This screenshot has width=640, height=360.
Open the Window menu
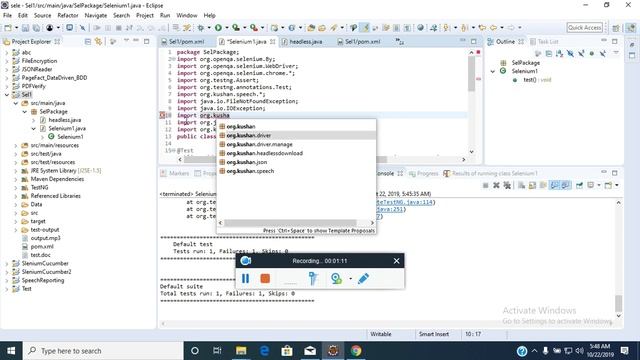(187, 16)
